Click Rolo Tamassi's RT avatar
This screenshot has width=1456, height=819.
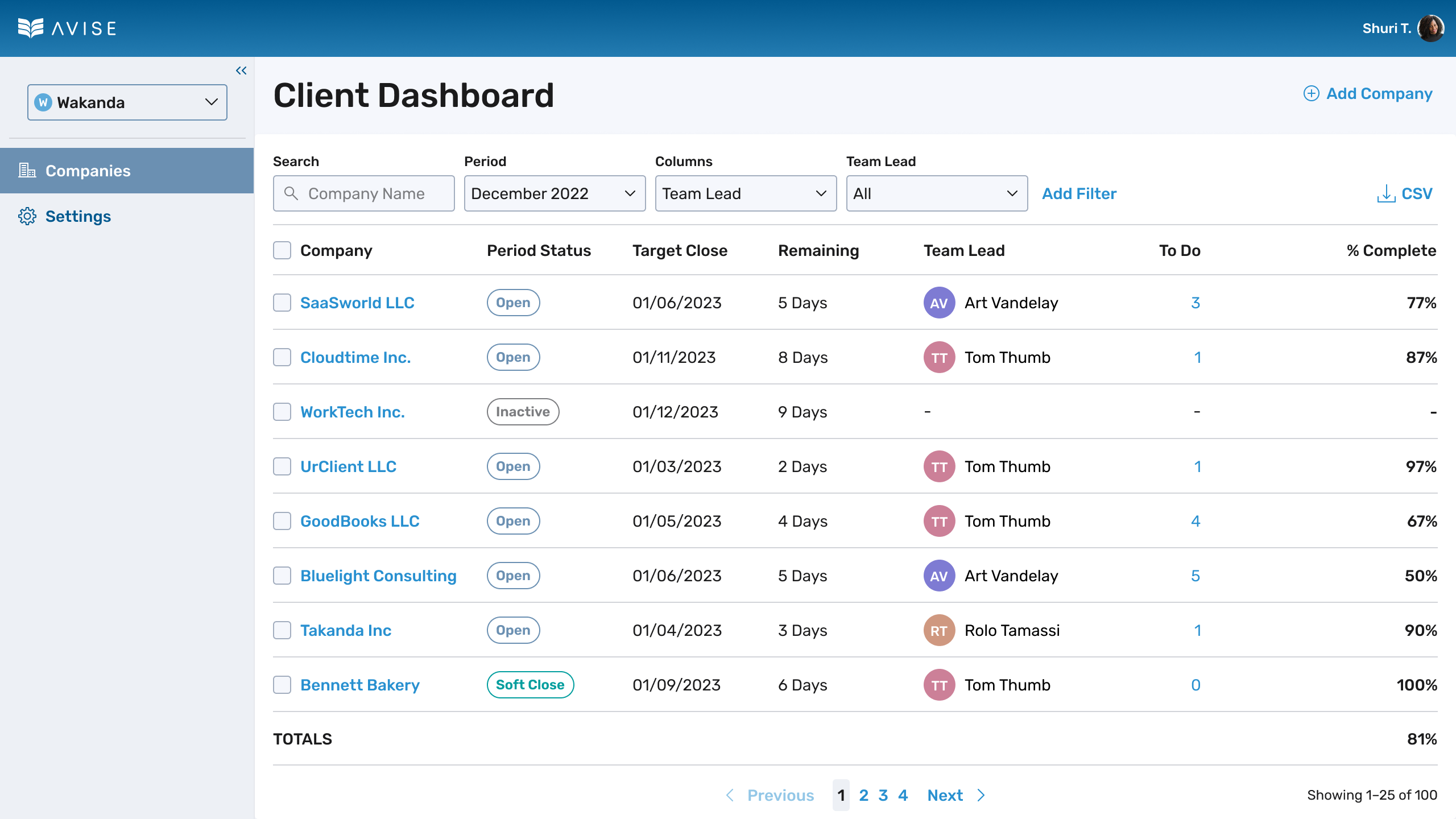(938, 630)
